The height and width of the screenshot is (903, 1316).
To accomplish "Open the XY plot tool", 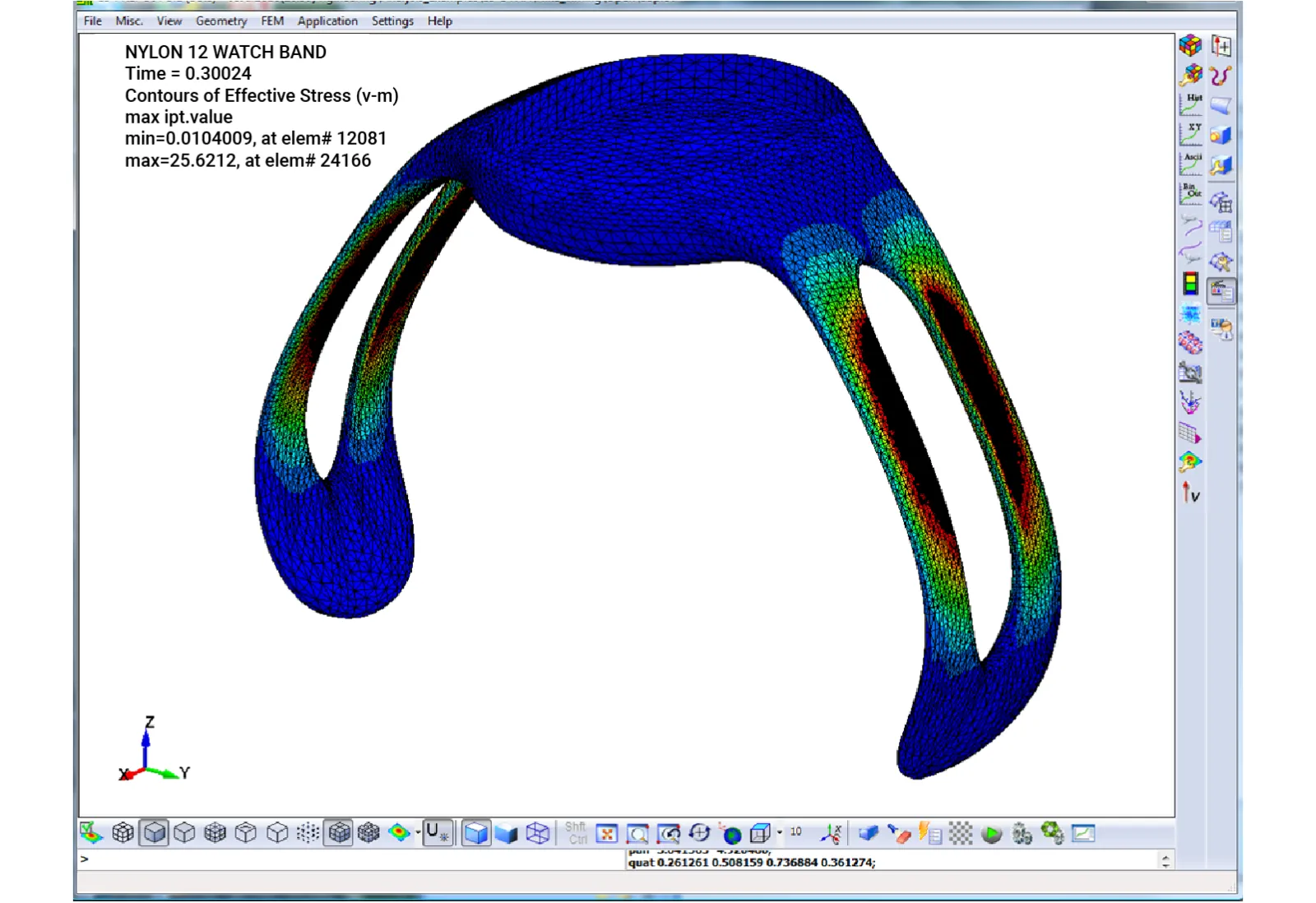I will (1190, 134).
